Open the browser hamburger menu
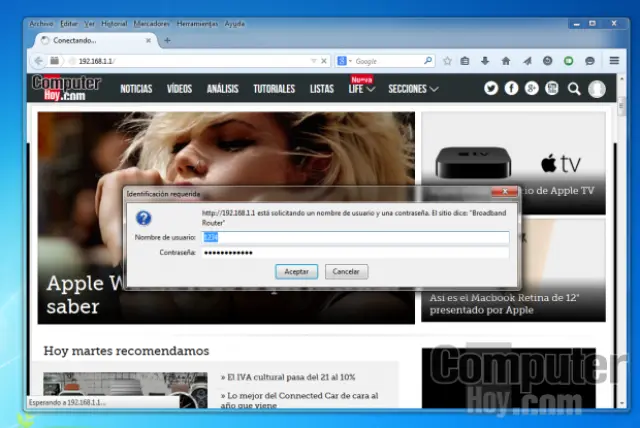Image resolution: width=640 pixels, height=428 pixels. (612, 61)
